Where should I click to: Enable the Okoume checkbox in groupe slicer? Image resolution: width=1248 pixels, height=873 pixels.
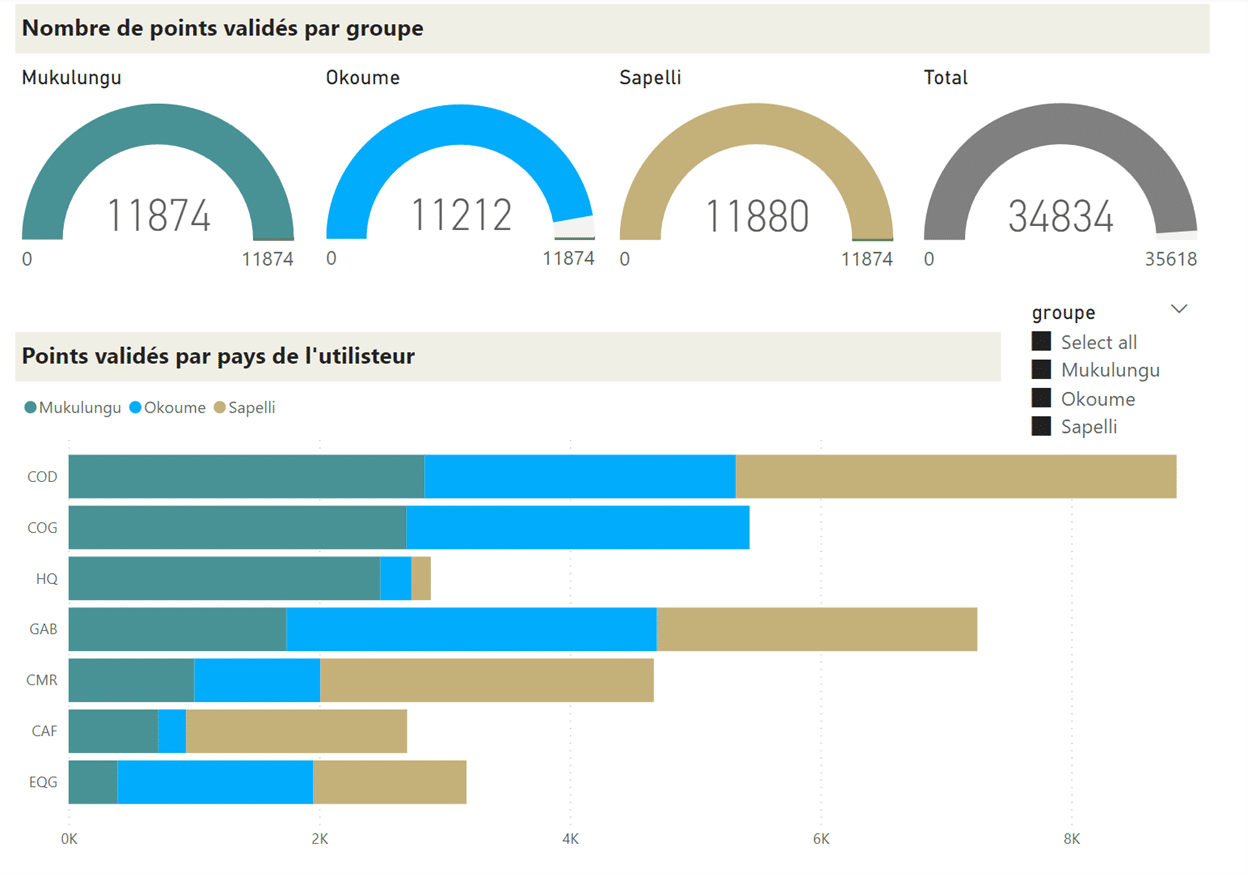click(1041, 398)
